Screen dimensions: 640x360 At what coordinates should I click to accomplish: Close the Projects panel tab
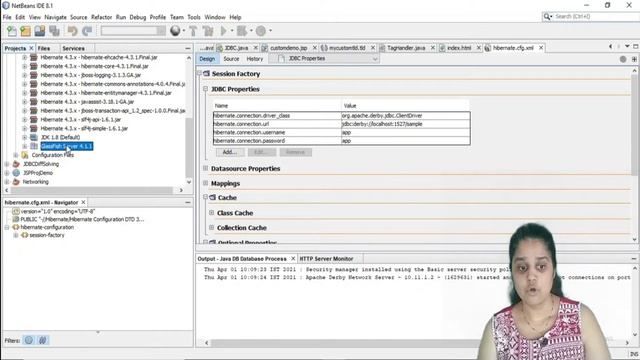[31, 48]
